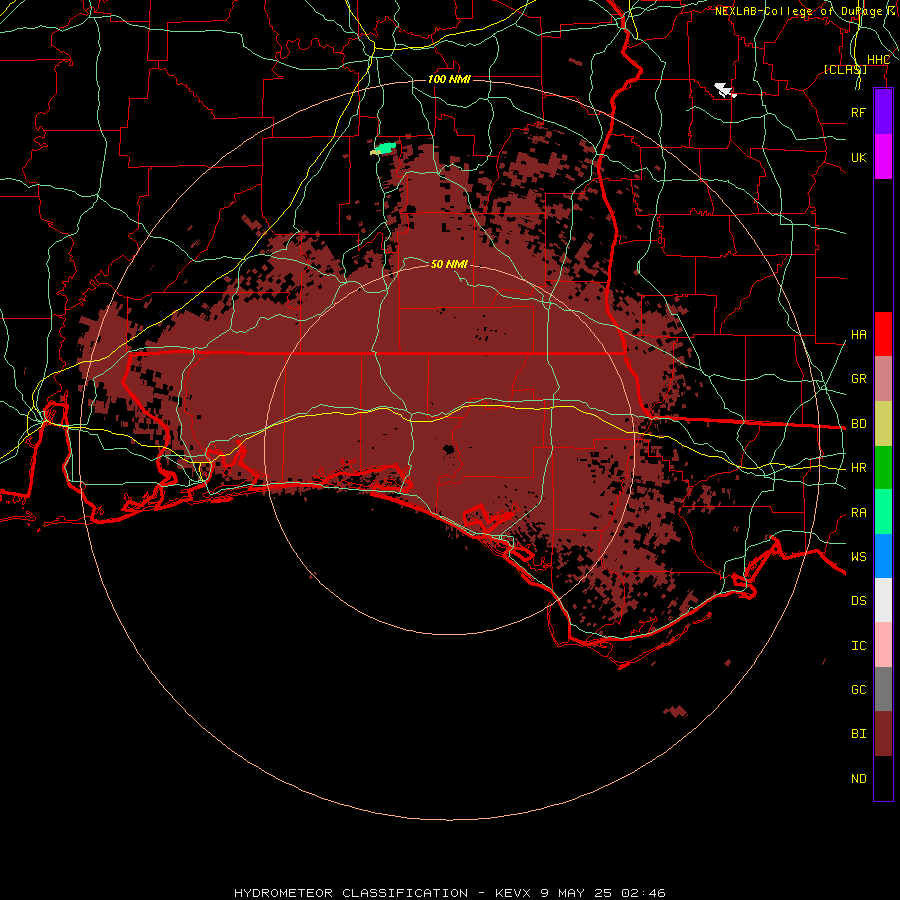Image resolution: width=900 pixels, height=900 pixels.
Task: Click the 'RA' legend label
Action: click(859, 513)
